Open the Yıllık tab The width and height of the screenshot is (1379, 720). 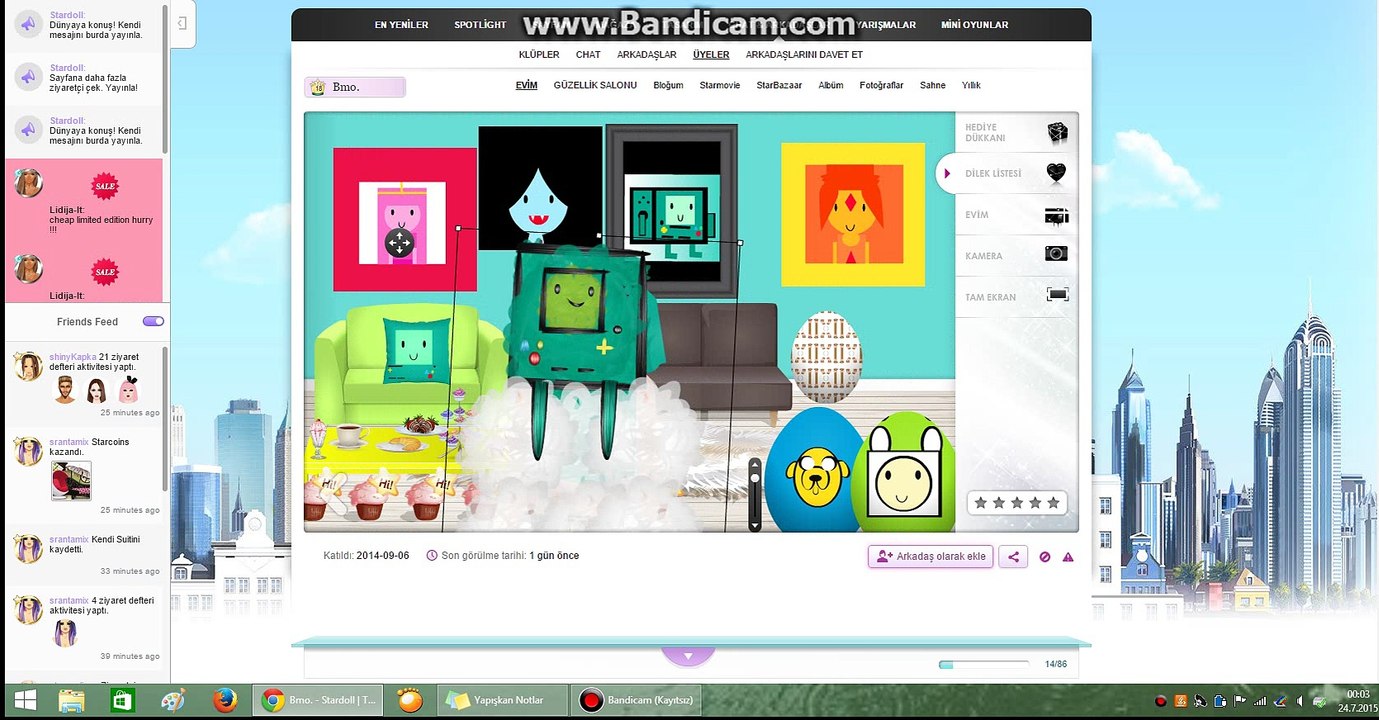[971, 85]
